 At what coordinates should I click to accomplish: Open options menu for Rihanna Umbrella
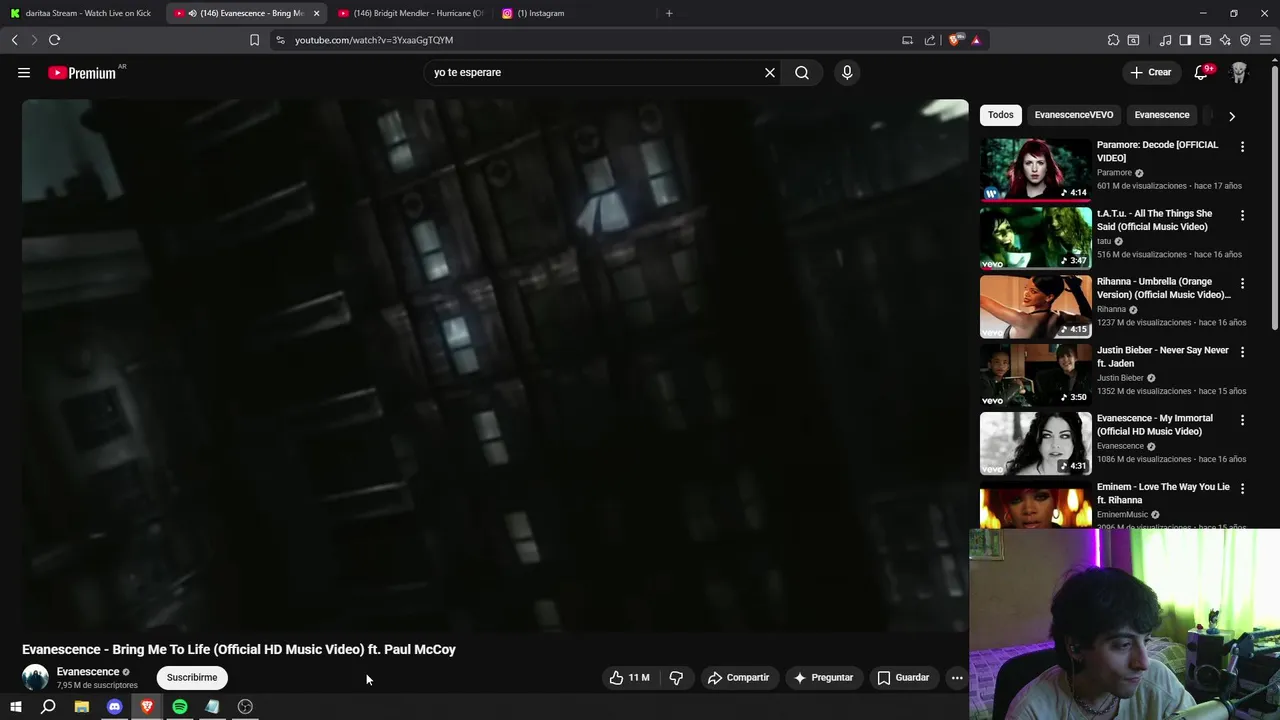coord(1242,283)
